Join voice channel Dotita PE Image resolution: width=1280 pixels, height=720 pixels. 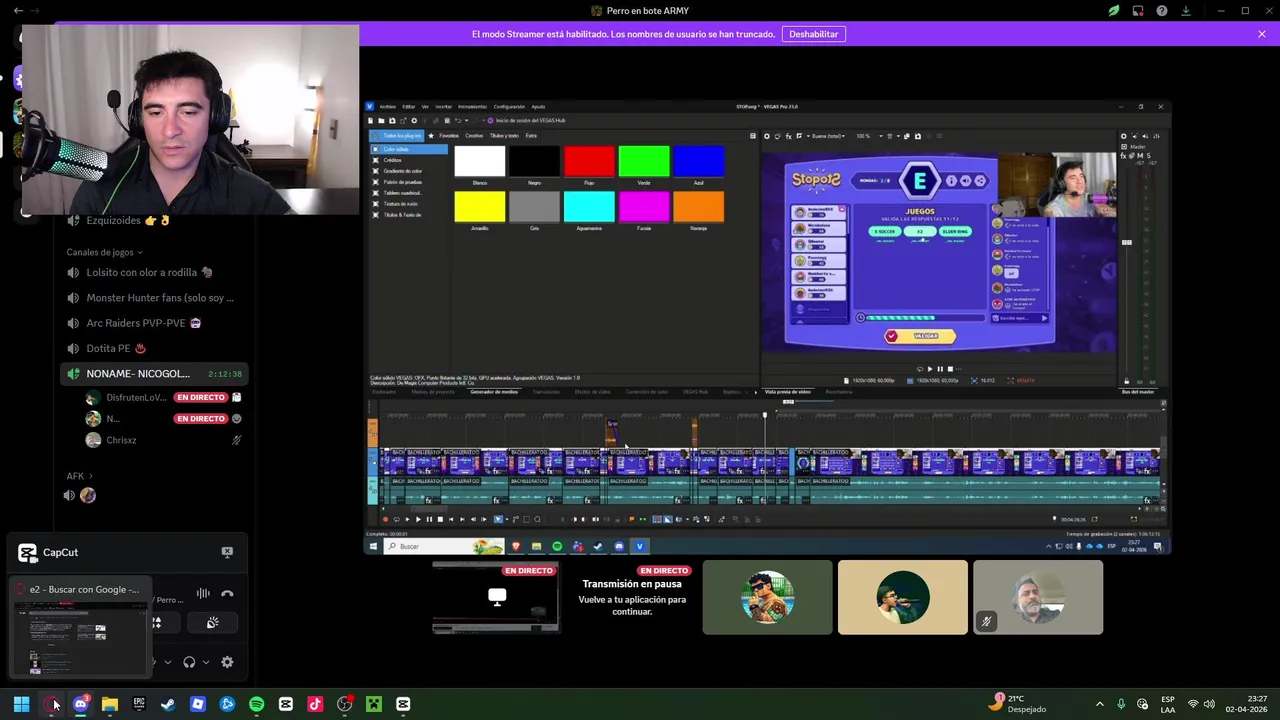coord(154,348)
